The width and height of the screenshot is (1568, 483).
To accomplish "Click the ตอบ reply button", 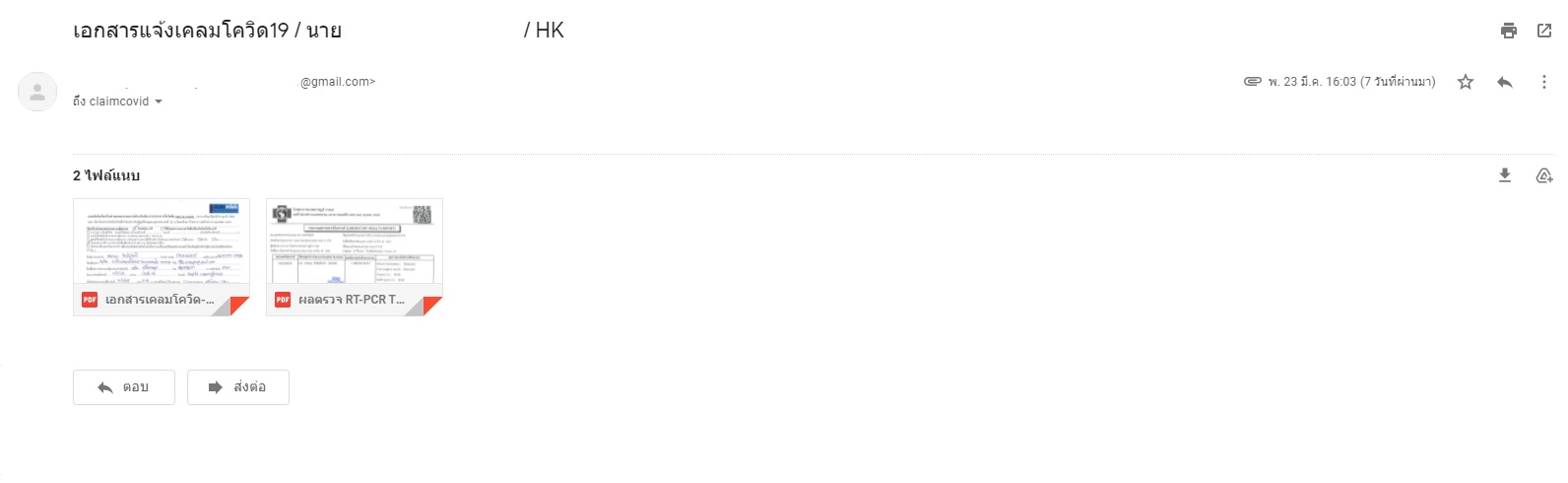I will tap(124, 387).
